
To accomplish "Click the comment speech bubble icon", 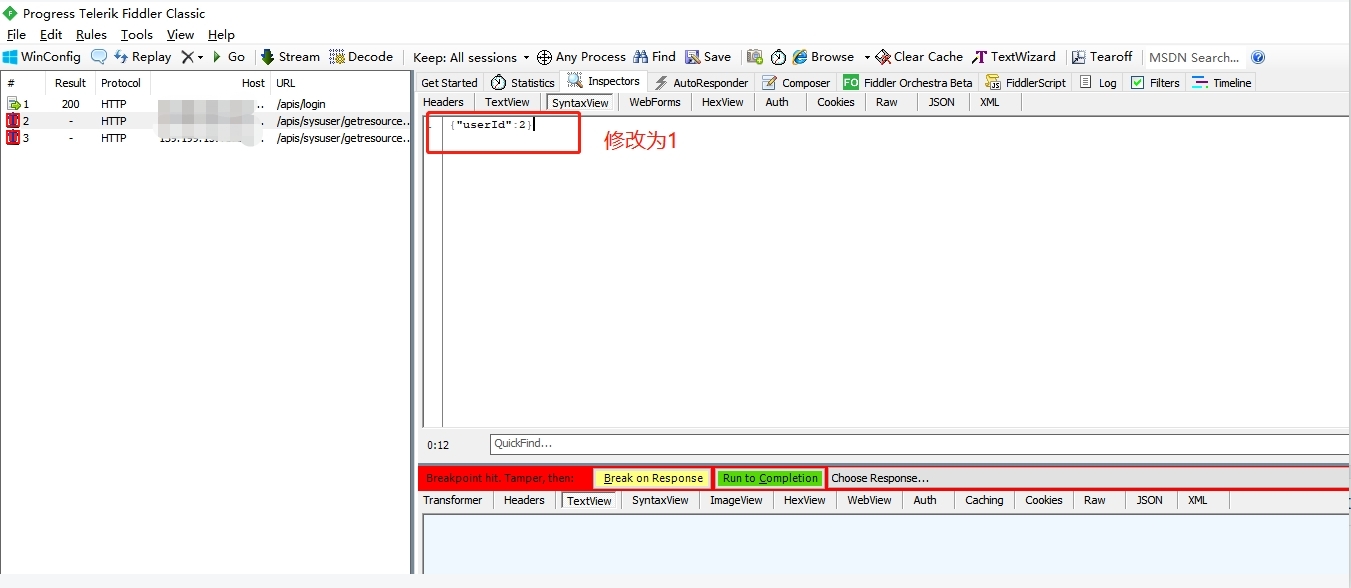I will click(x=99, y=57).
